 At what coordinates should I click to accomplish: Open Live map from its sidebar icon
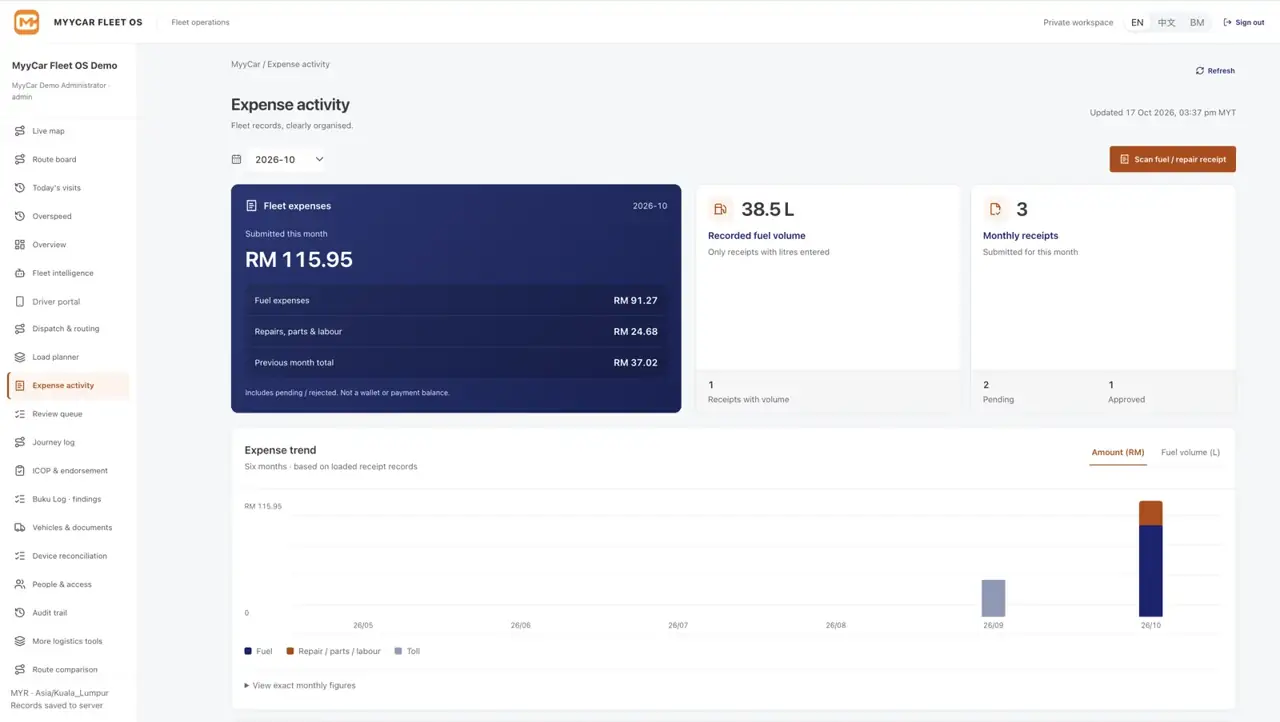click(x=20, y=131)
